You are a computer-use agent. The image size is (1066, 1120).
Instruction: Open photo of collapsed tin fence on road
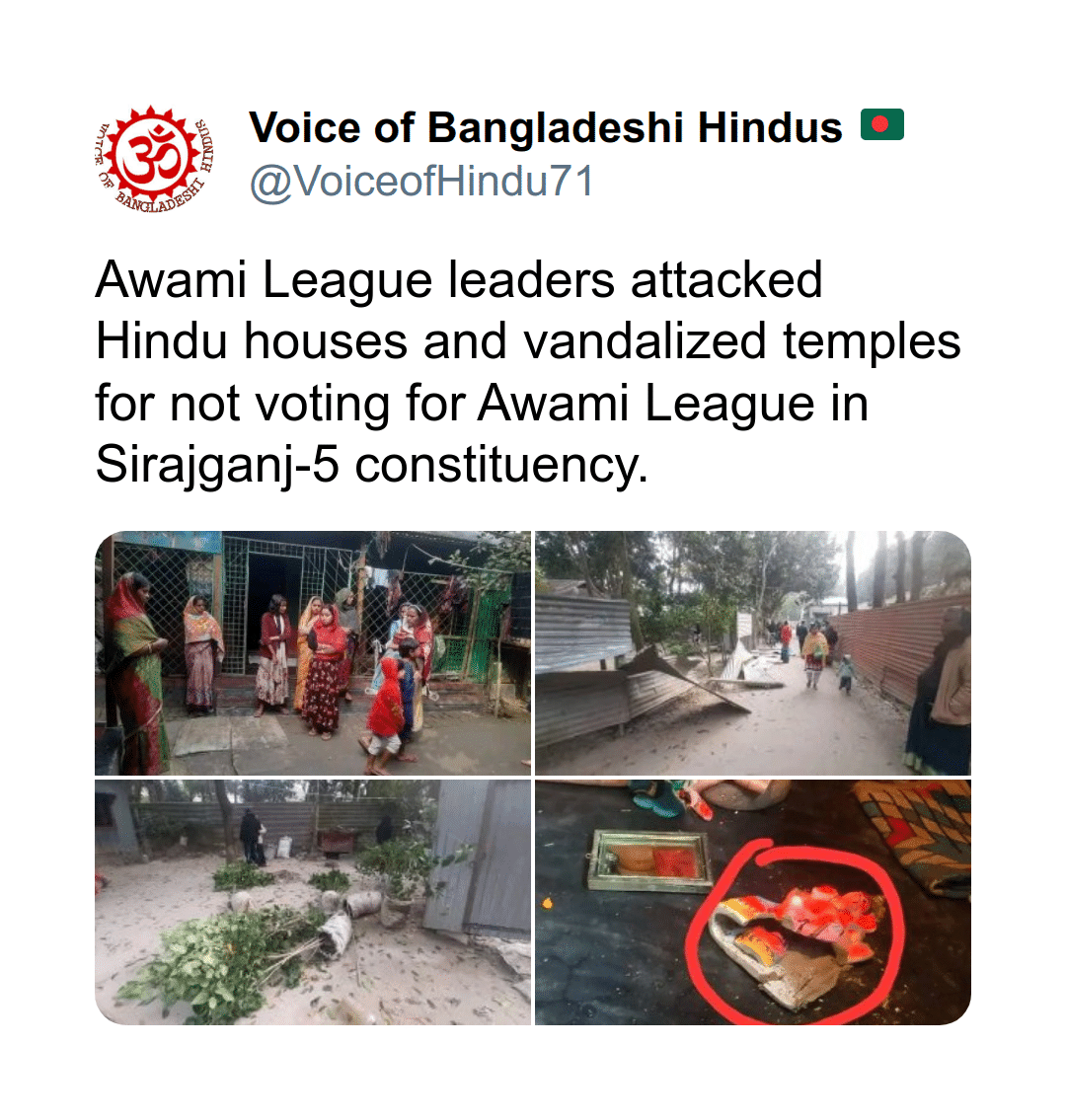pos(753,653)
